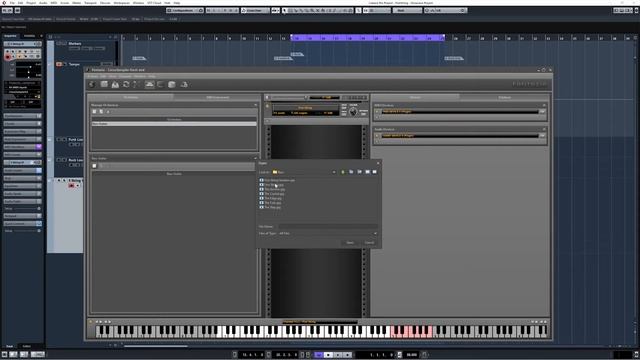Select the Object Selection arrow tool in Cubase toolbar
640x360 pixels.
click(x=284, y=10)
